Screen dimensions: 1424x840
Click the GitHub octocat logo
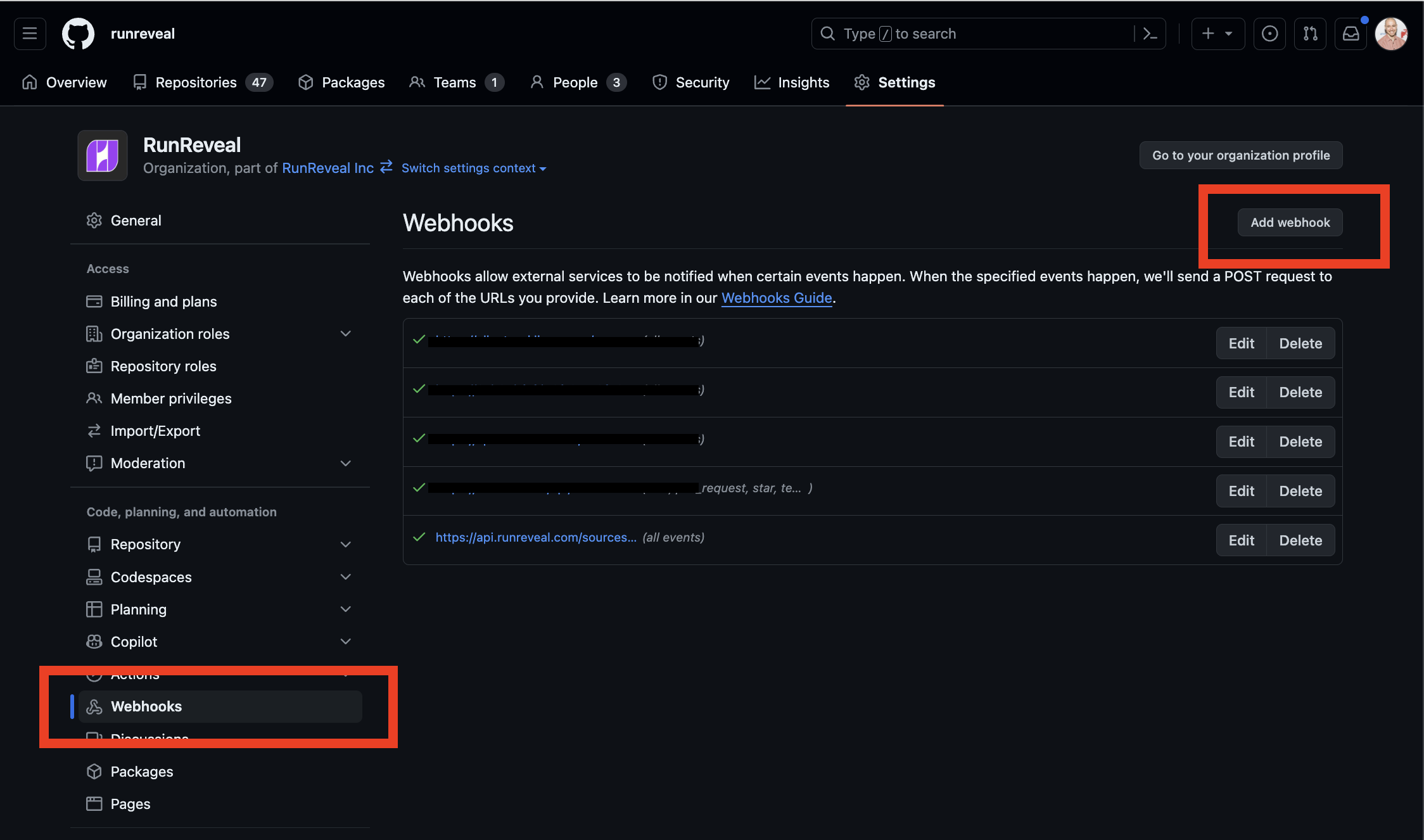78,34
